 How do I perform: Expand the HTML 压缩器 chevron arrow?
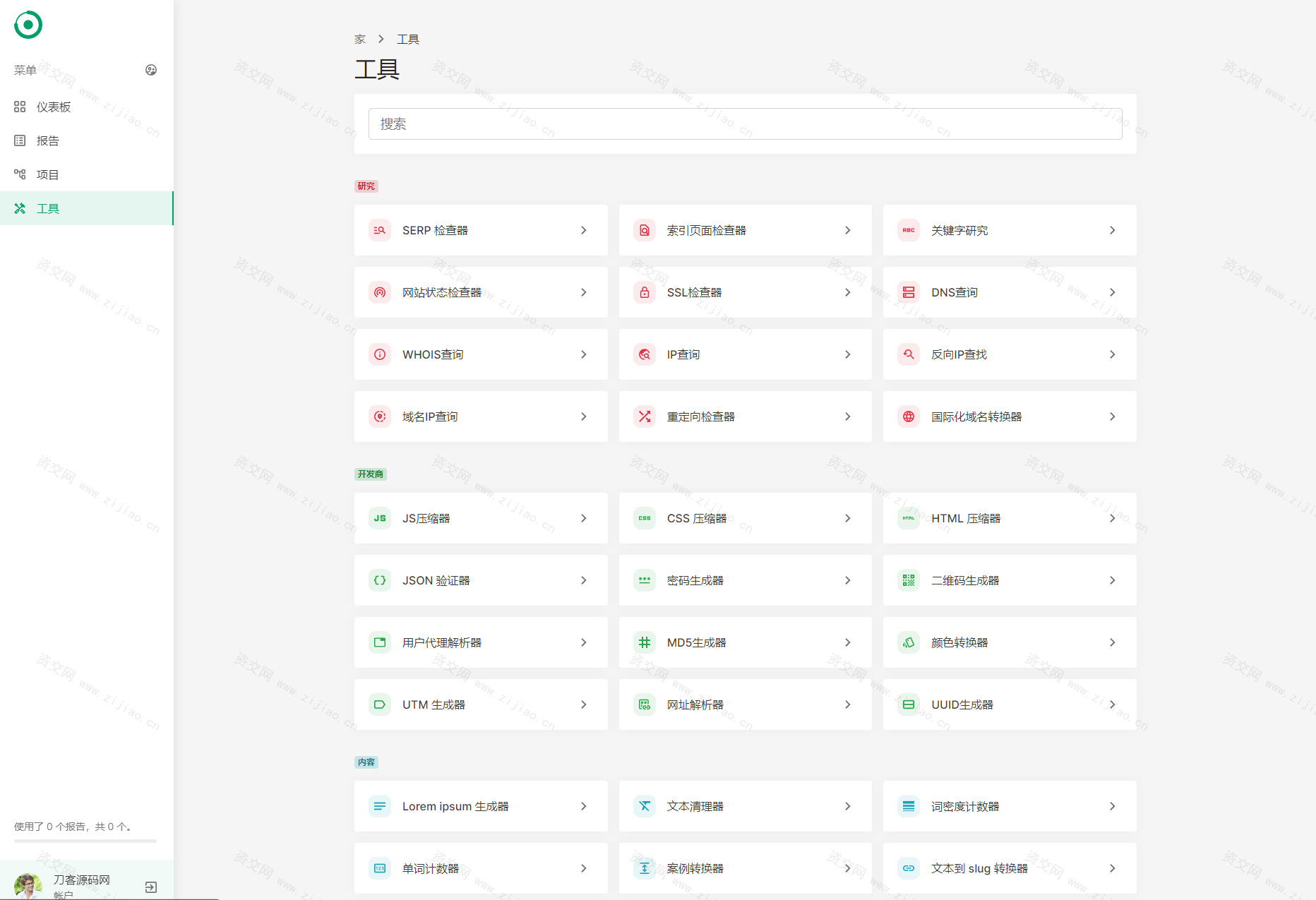pyautogui.click(x=1112, y=518)
